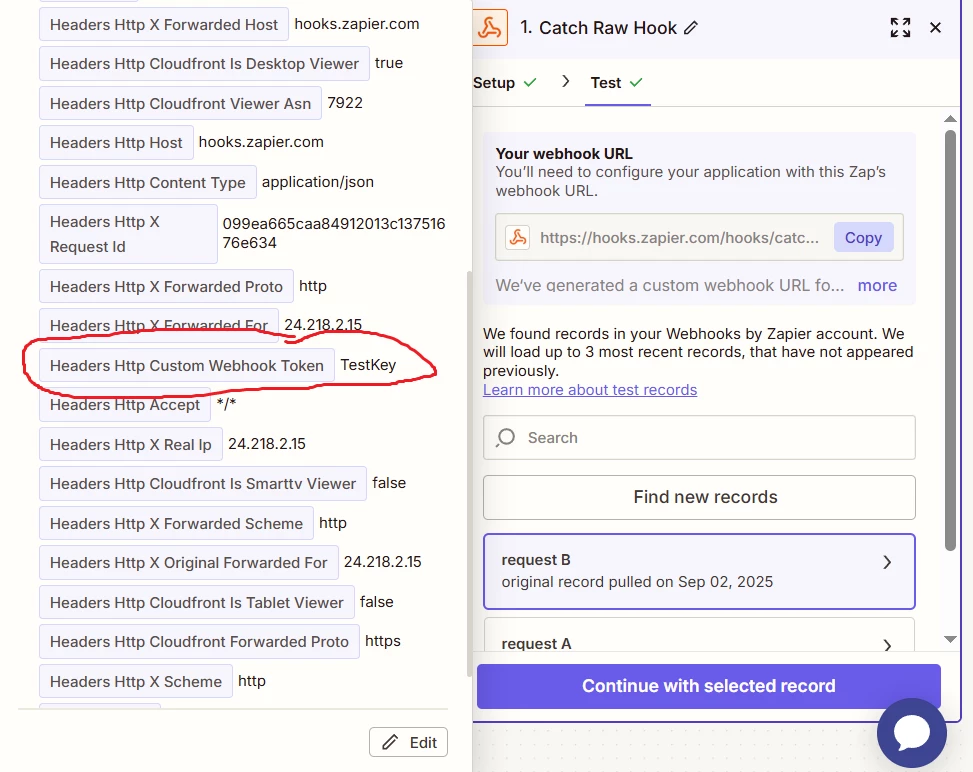Select 'Headers Http Cloudfront Is Smarttv Viewer' label
The width and height of the screenshot is (973, 772).
(x=203, y=483)
